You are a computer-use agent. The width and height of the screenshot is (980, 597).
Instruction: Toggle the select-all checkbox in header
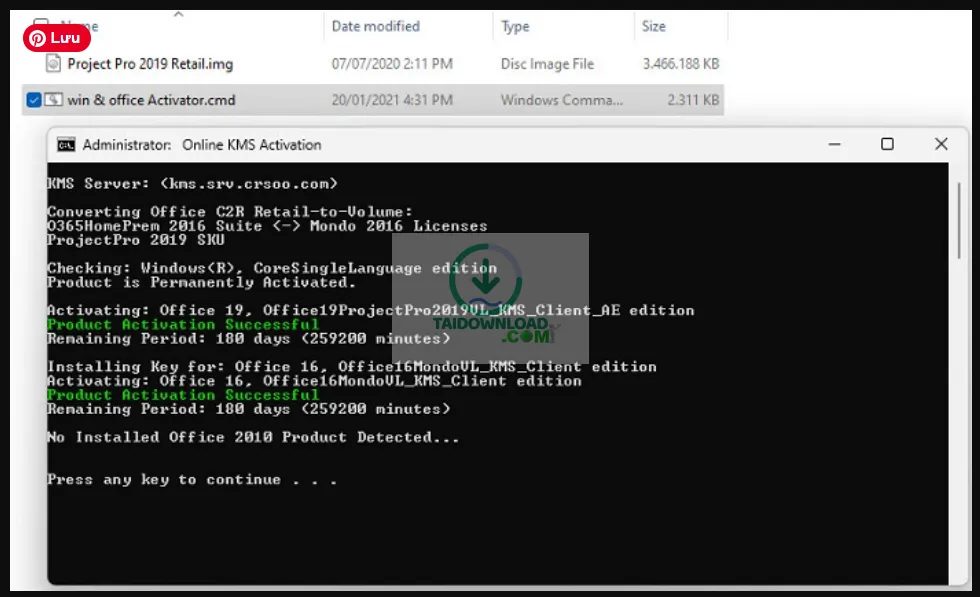click(41, 25)
